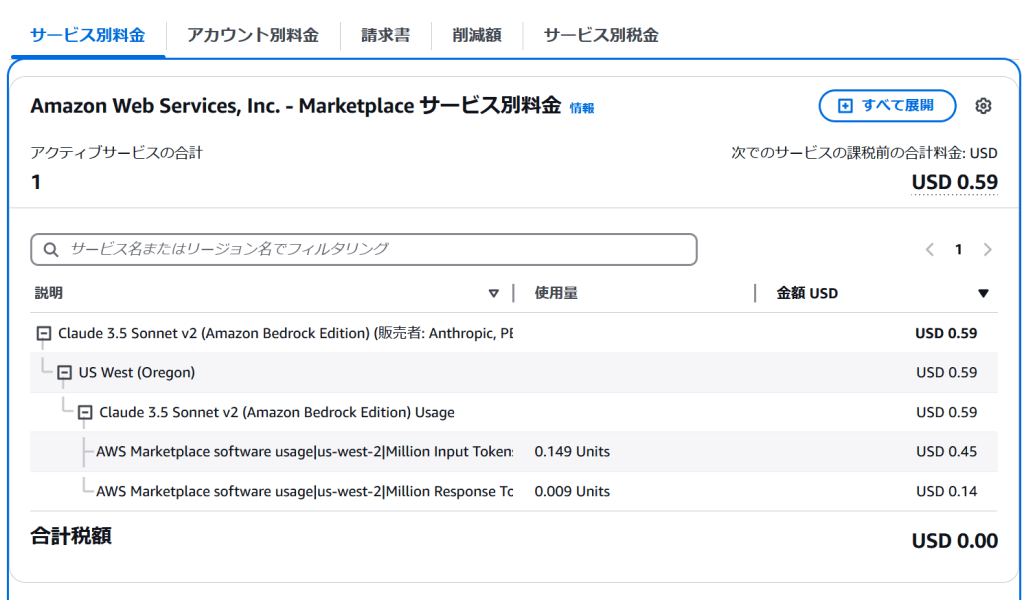The width and height of the screenshot is (1024, 600).
Task: Click the 0.009 Units usage value
Action: click(572, 492)
